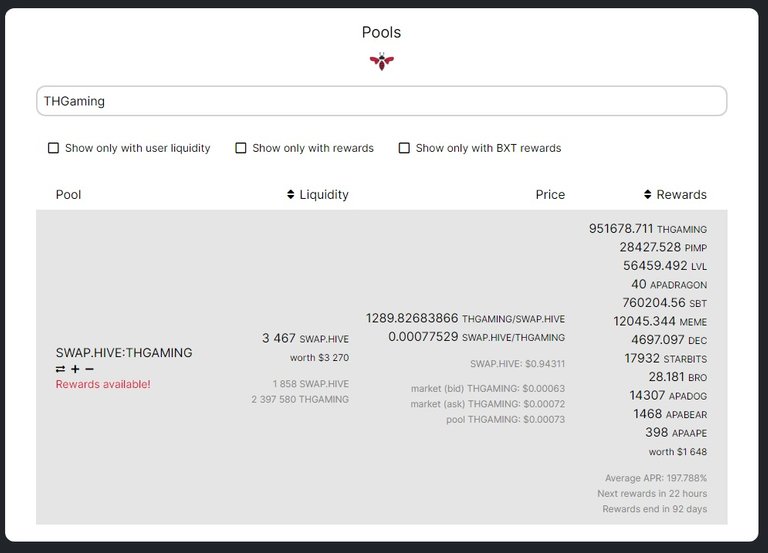Click the sort arrows beside Liquidity
This screenshot has height=553, width=768.
pos(290,194)
